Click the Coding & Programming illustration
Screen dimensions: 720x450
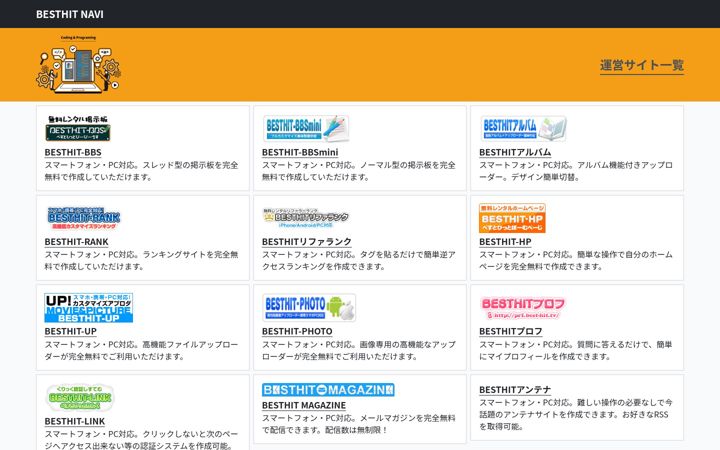[79, 64]
